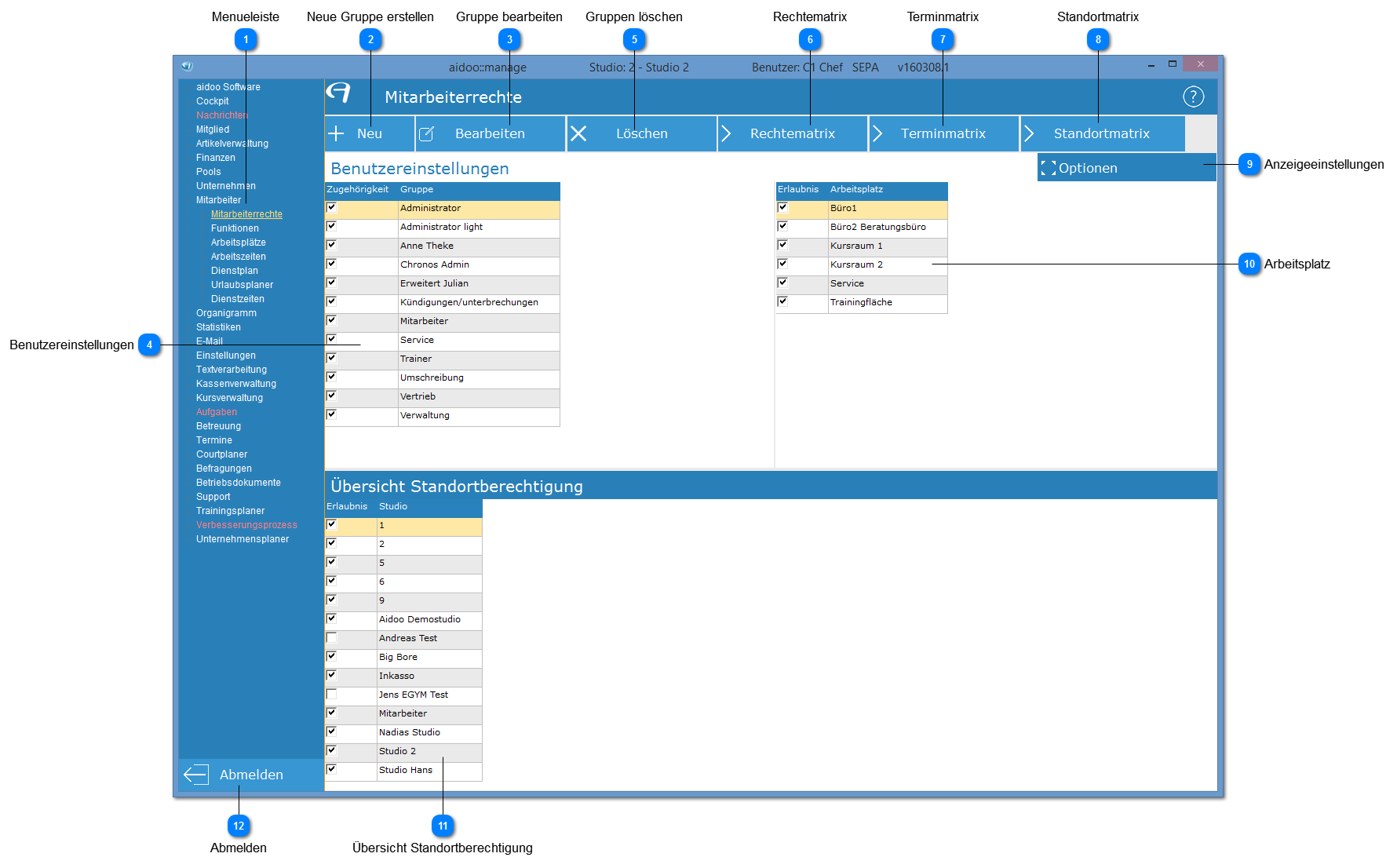Open the Standortmatrix
Screen dimensions: 1397x868
pos(1103,133)
